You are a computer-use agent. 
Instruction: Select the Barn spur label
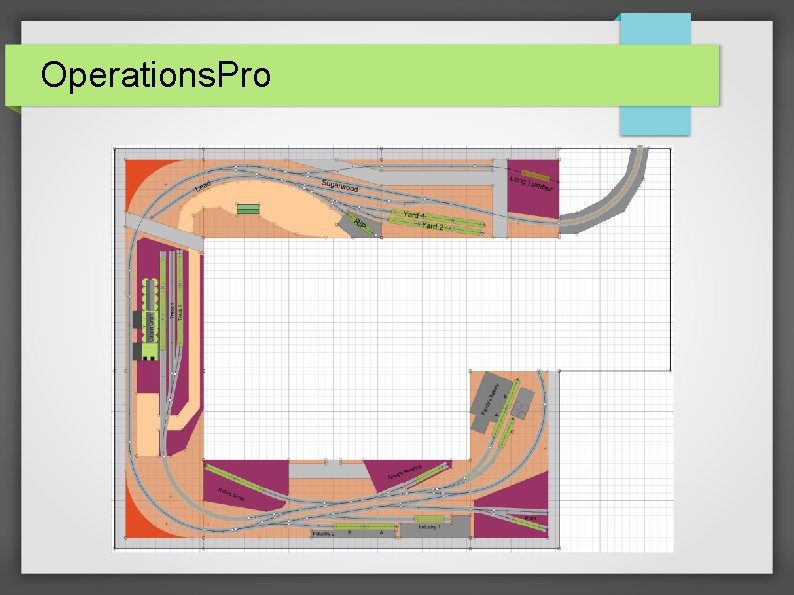[530, 519]
